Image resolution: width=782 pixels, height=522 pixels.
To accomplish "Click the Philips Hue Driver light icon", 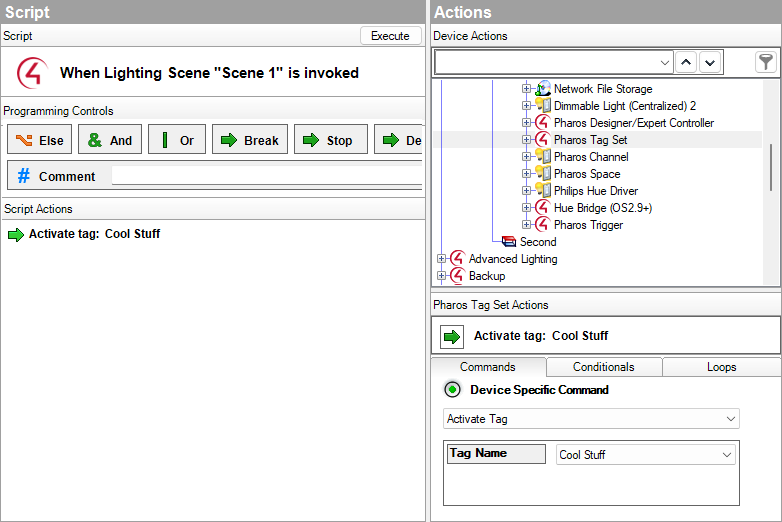I will click(x=543, y=191).
